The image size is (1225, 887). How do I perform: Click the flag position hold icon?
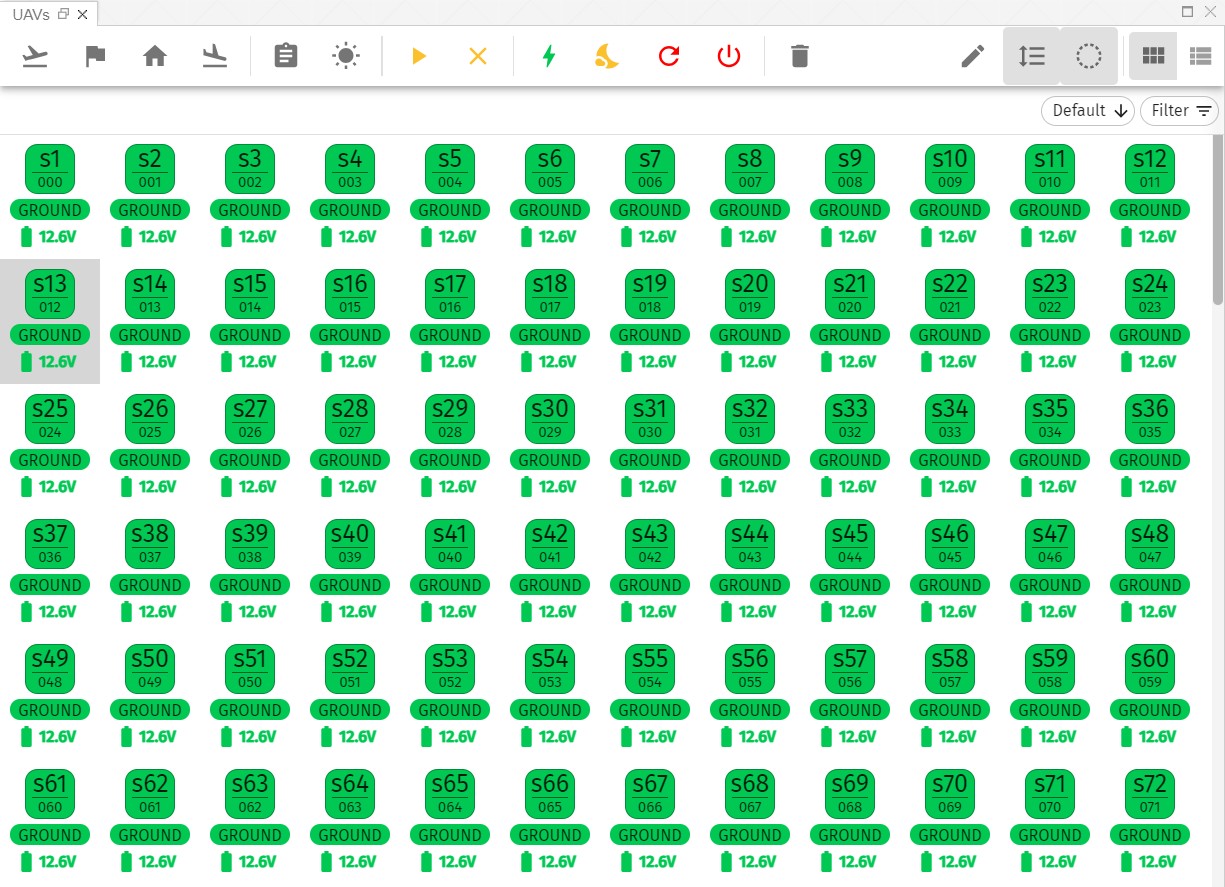point(95,56)
